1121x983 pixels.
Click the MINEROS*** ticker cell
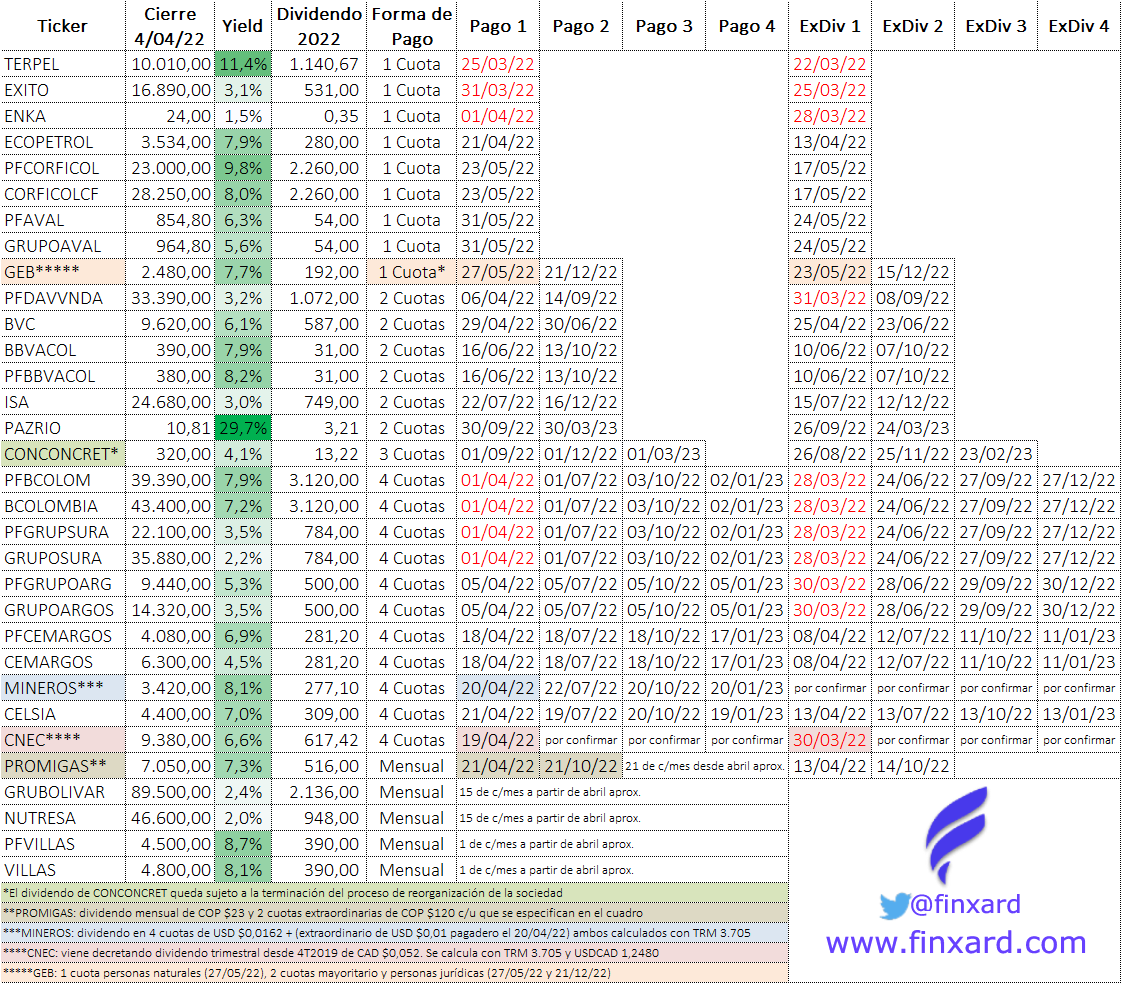63,688
